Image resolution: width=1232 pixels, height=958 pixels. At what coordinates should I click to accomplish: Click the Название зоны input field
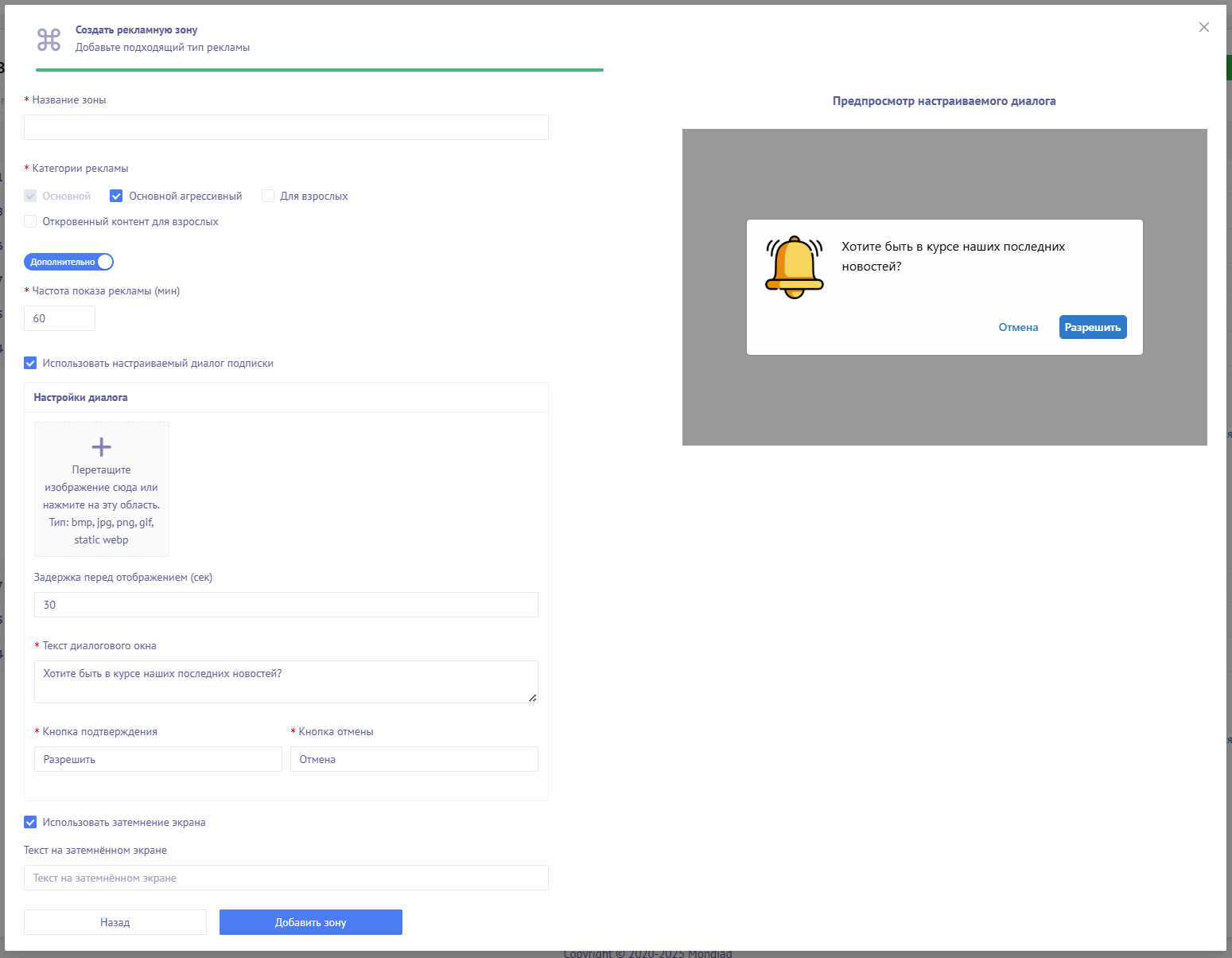[286, 127]
